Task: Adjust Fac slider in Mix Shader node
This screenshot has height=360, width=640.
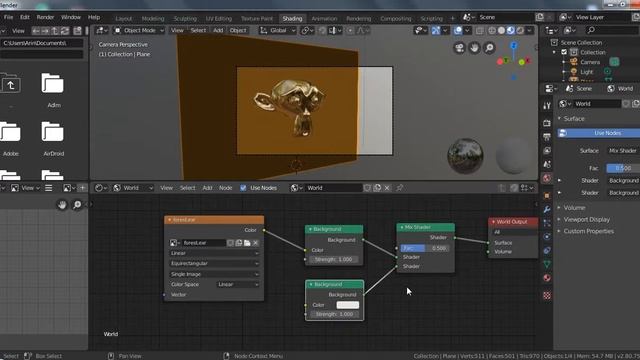Action: [424, 248]
